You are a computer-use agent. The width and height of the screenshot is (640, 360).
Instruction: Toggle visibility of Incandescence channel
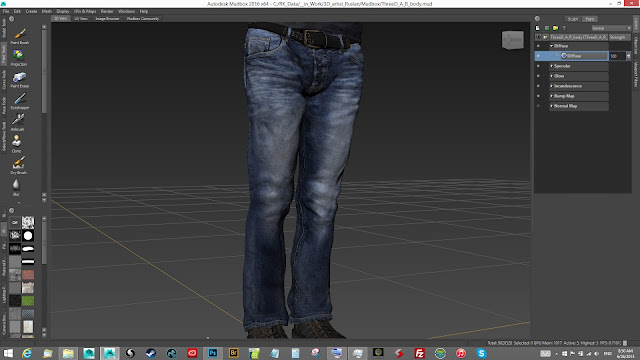pos(538,86)
